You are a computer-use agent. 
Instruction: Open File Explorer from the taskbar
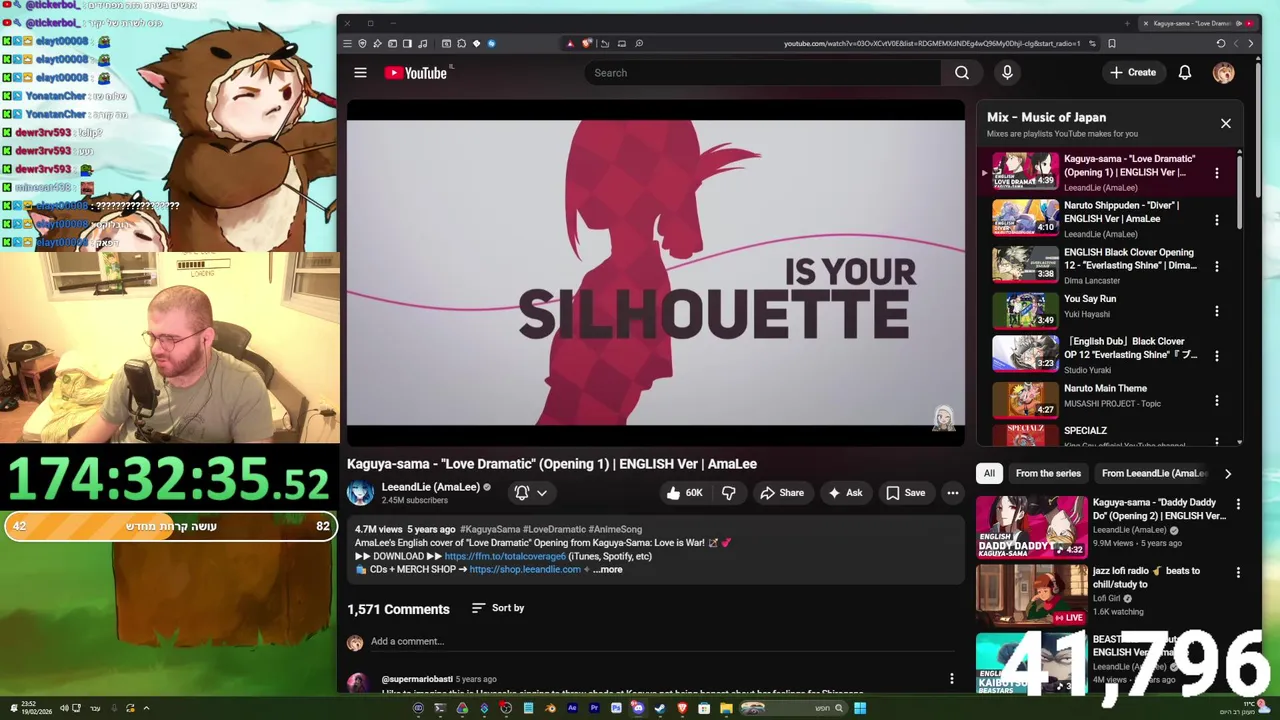point(726,708)
